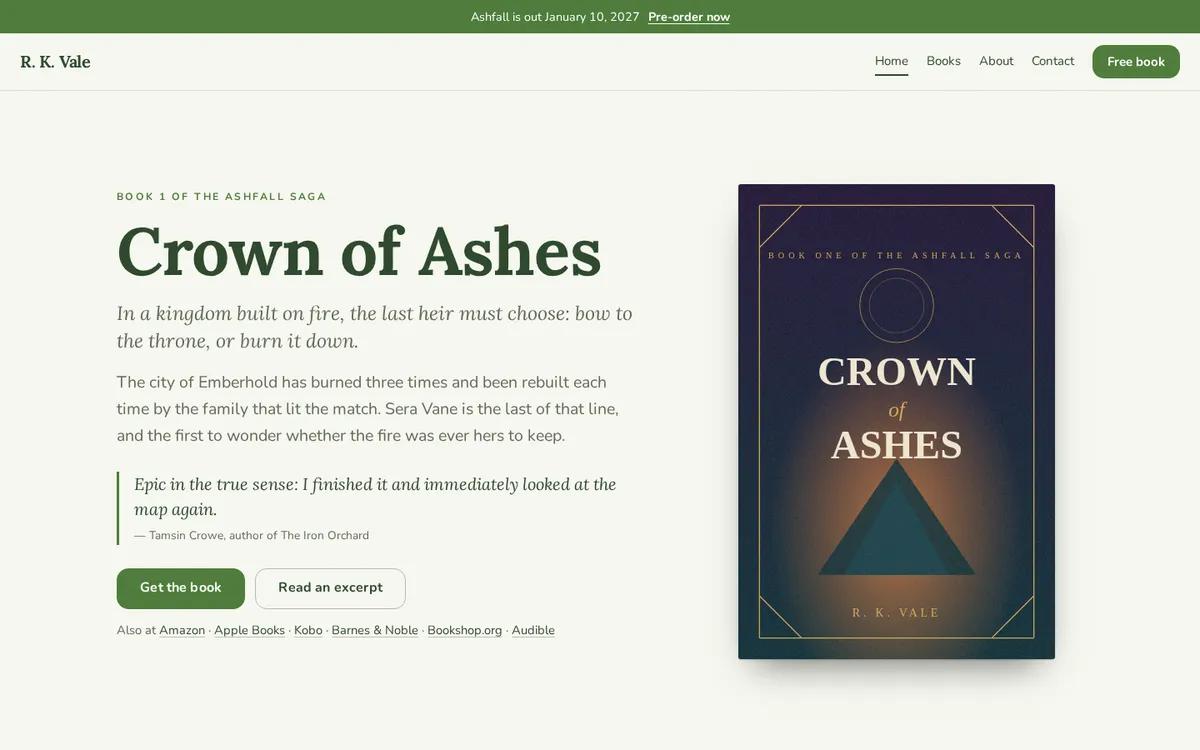1200x750 pixels.
Task: Open the Contact nav item
Action: 1053,61
